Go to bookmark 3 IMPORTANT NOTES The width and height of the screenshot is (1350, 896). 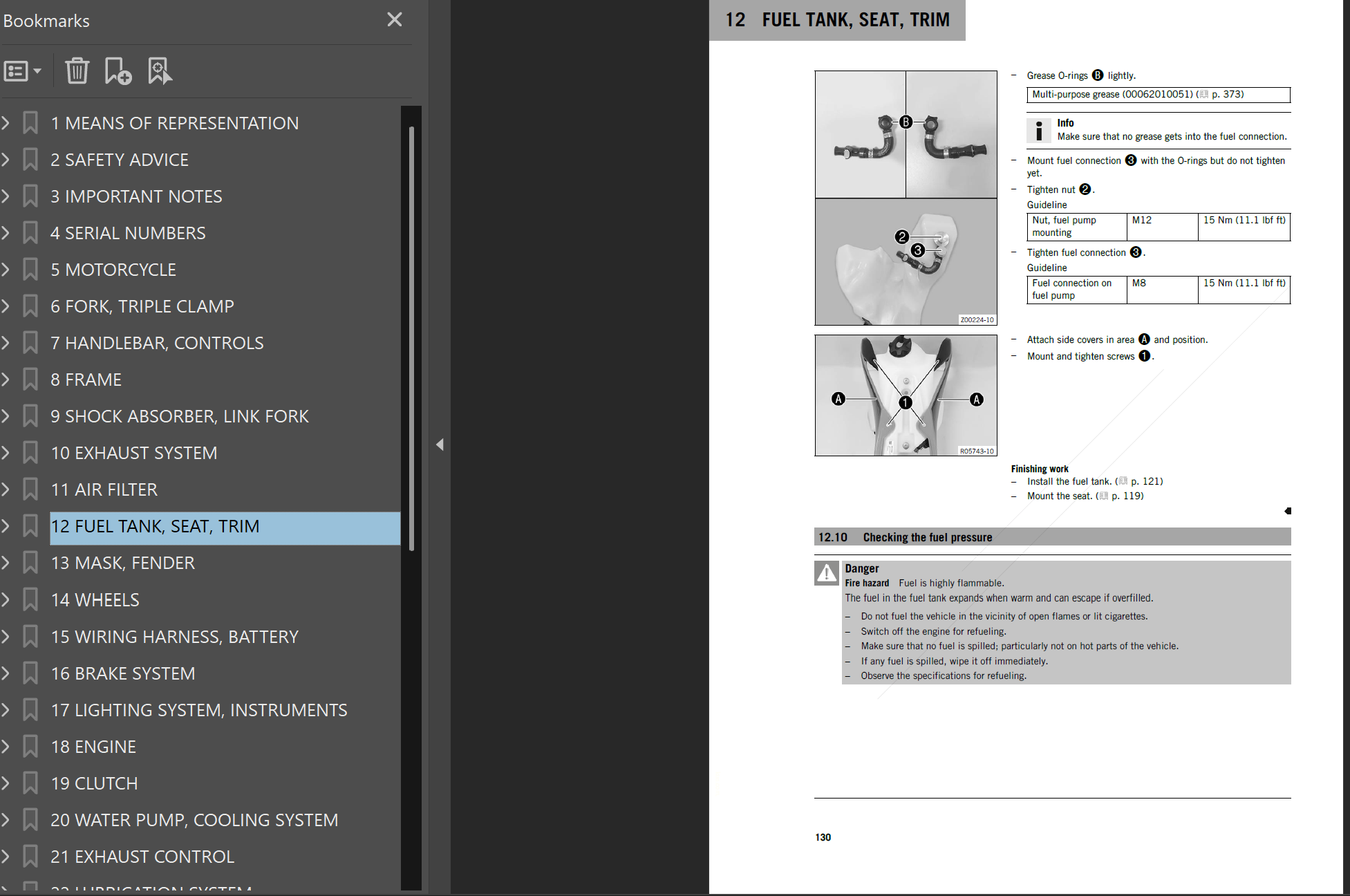pyautogui.click(x=136, y=196)
